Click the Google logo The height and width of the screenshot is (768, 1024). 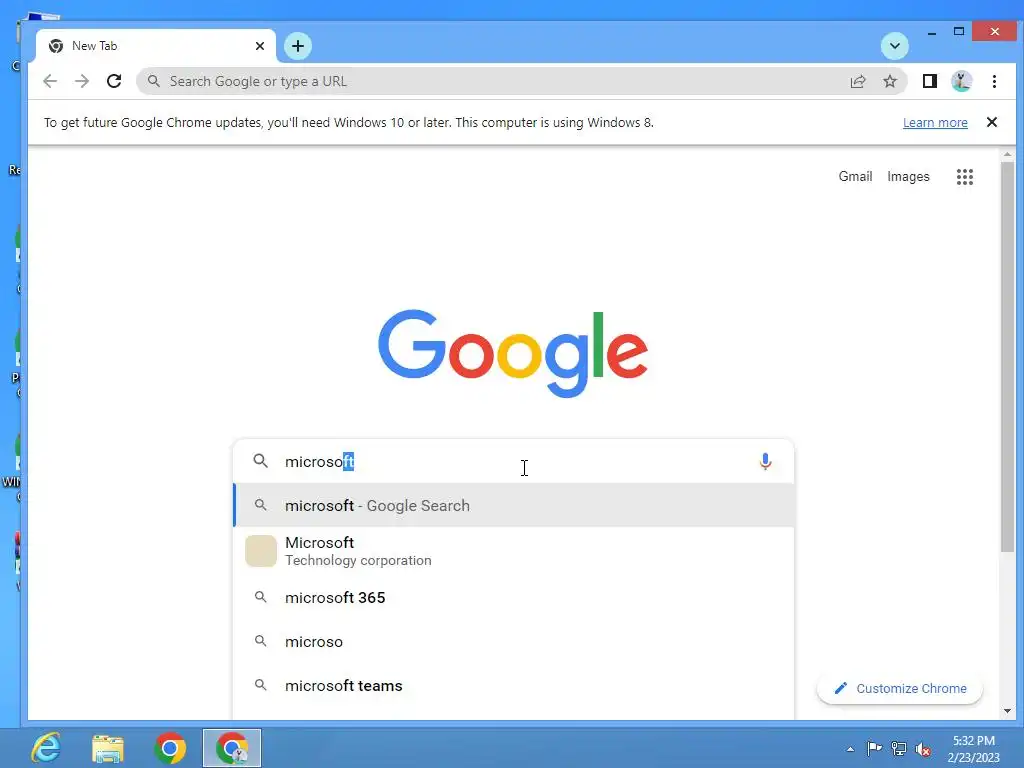[x=513, y=353]
